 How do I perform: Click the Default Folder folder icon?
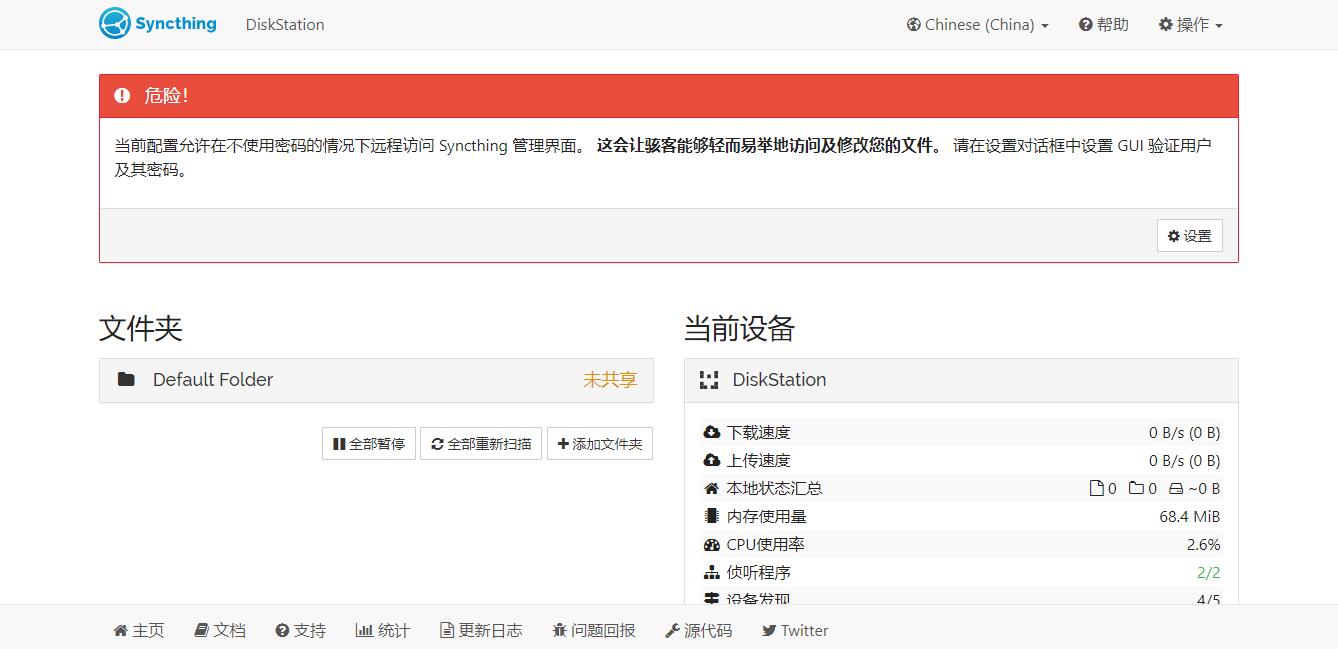126,379
